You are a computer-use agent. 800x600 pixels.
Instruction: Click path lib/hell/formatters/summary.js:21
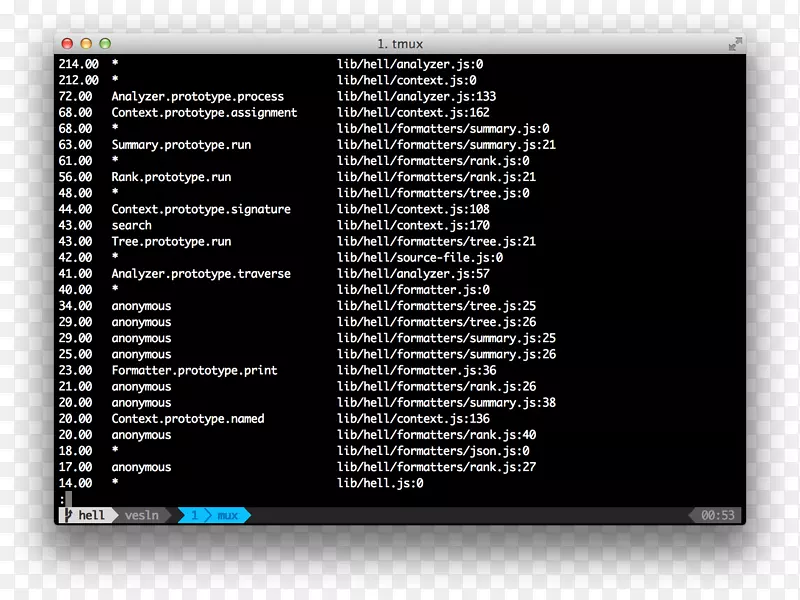pos(446,145)
